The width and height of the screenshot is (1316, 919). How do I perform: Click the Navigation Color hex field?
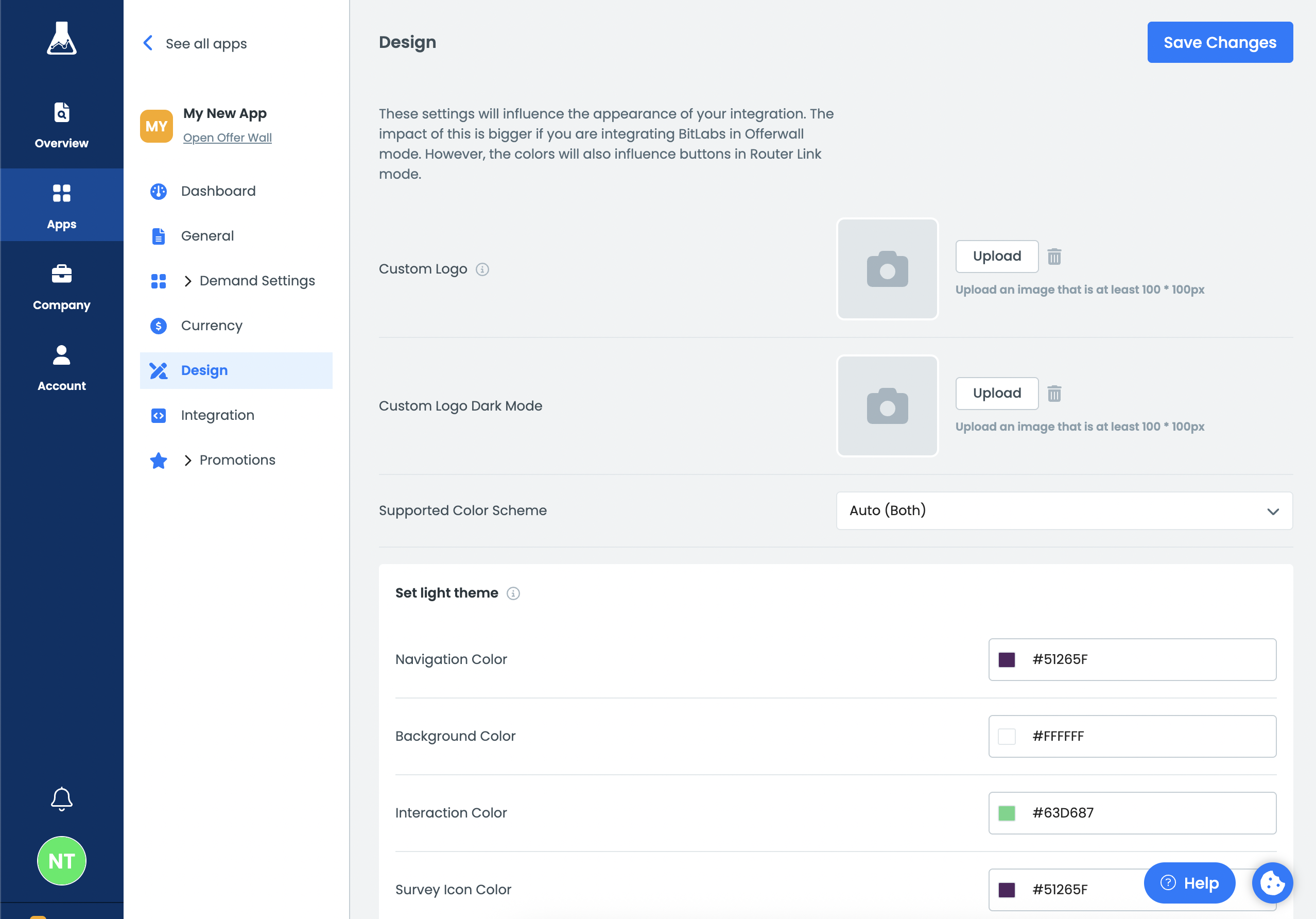(1132, 660)
